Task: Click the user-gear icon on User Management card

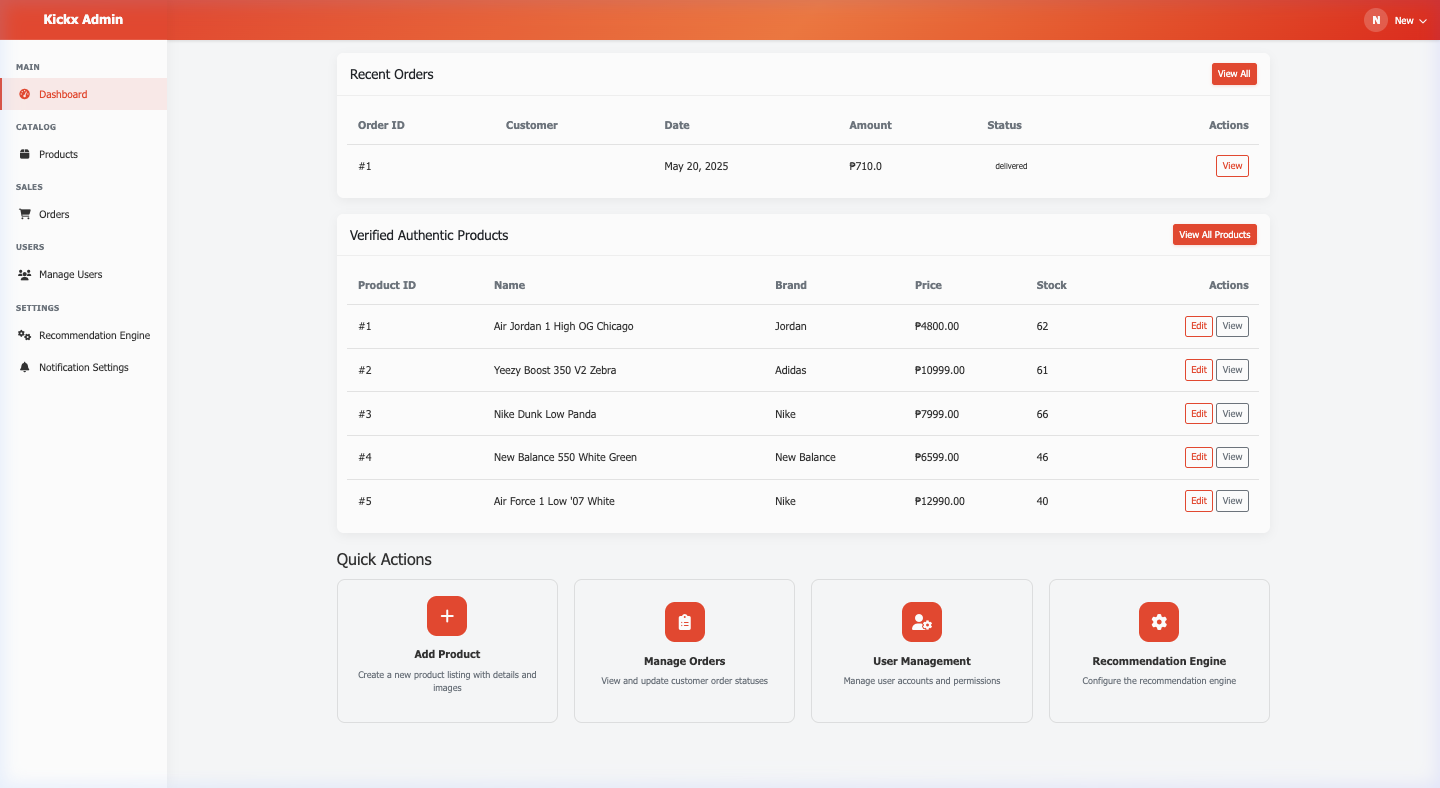Action: point(922,622)
